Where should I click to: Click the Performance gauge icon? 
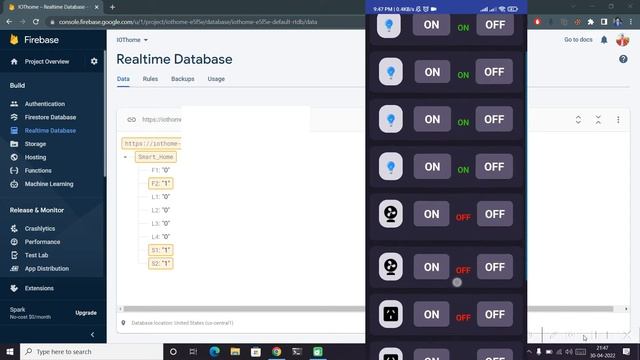(14, 242)
